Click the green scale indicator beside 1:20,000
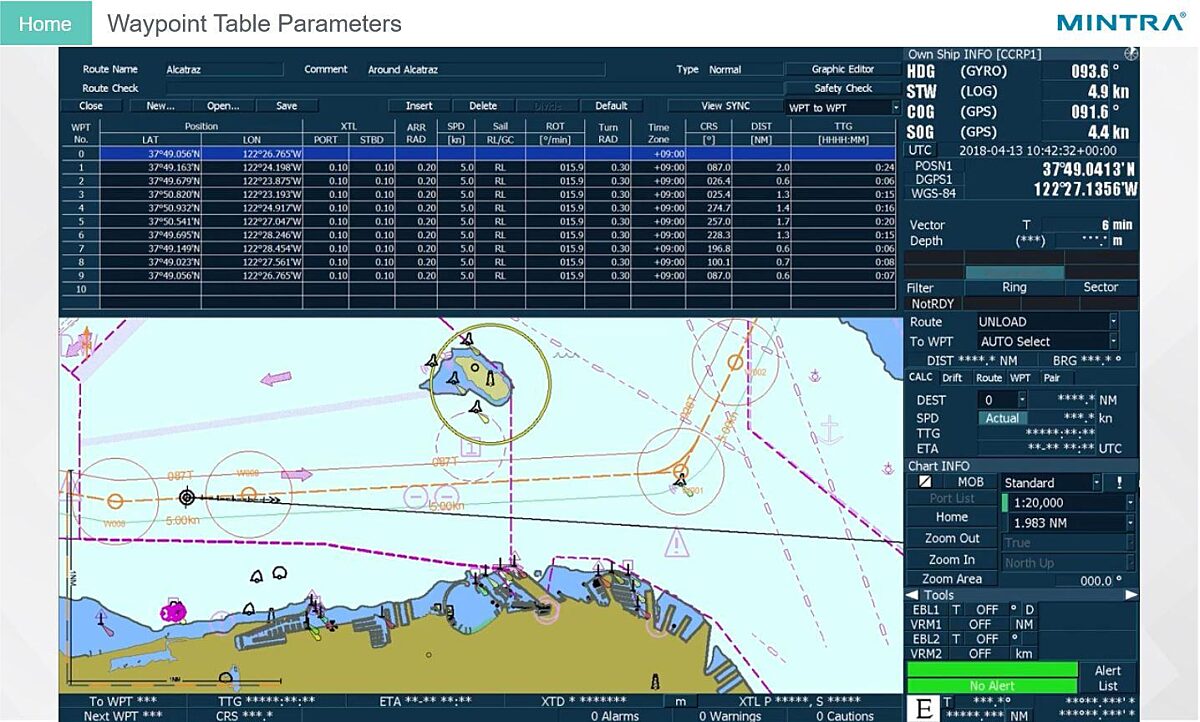1200x722 pixels. pyautogui.click(x=1005, y=503)
